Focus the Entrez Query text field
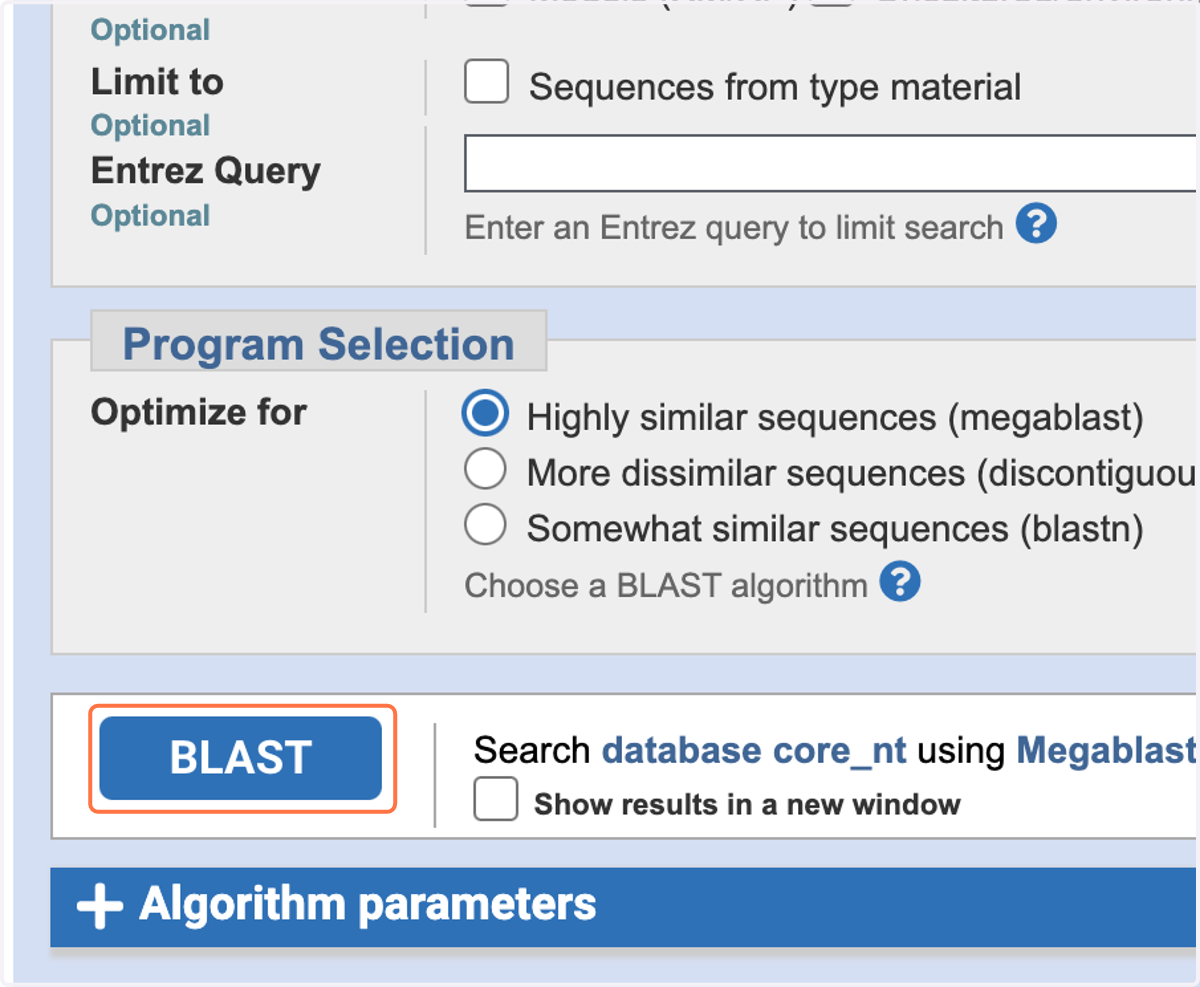 pos(830,163)
